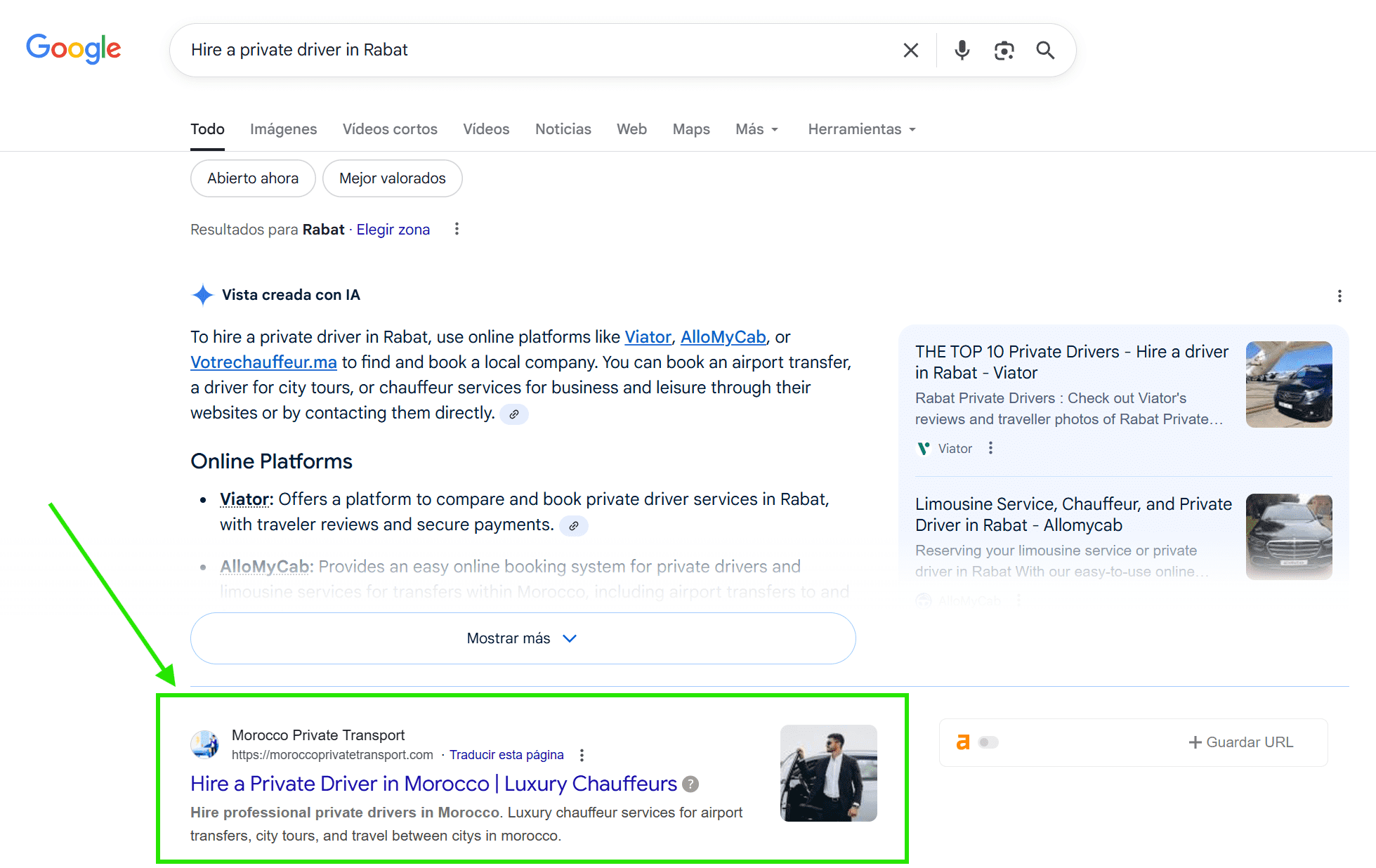Click the Guardar URL button

pyautogui.click(x=1240, y=742)
